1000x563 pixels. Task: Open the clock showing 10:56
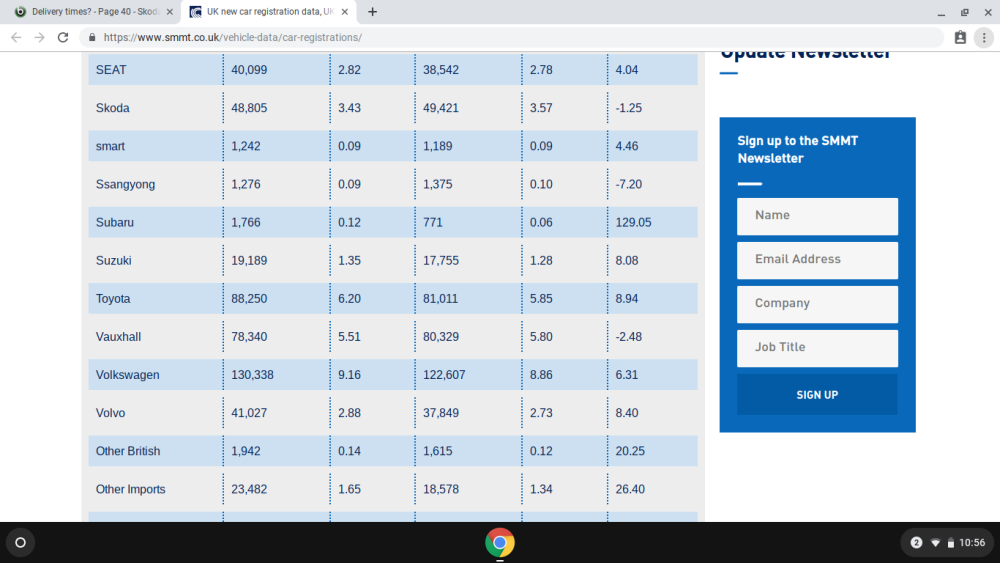coord(972,543)
